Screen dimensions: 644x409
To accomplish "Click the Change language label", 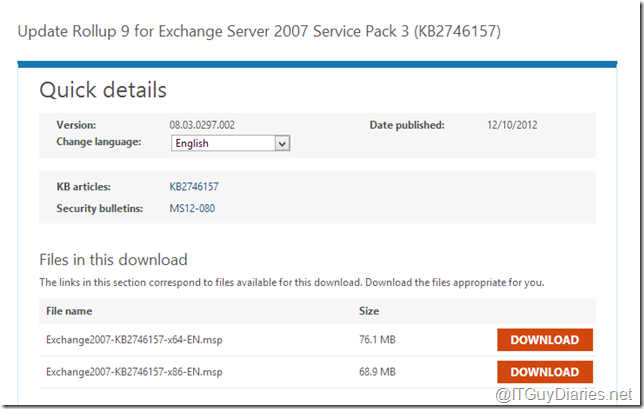I will pos(99,142).
